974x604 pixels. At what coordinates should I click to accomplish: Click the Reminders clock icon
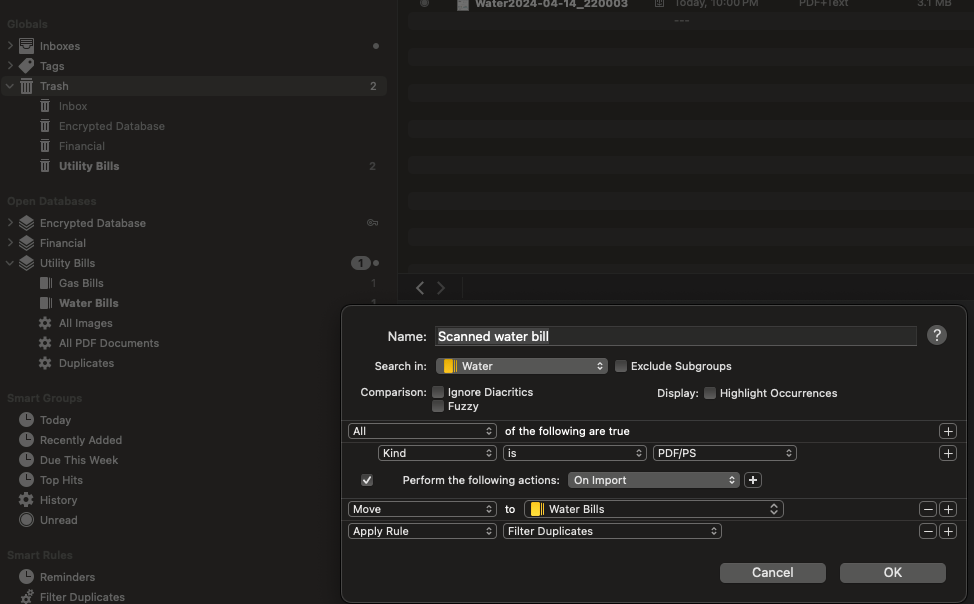click(26, 577)
